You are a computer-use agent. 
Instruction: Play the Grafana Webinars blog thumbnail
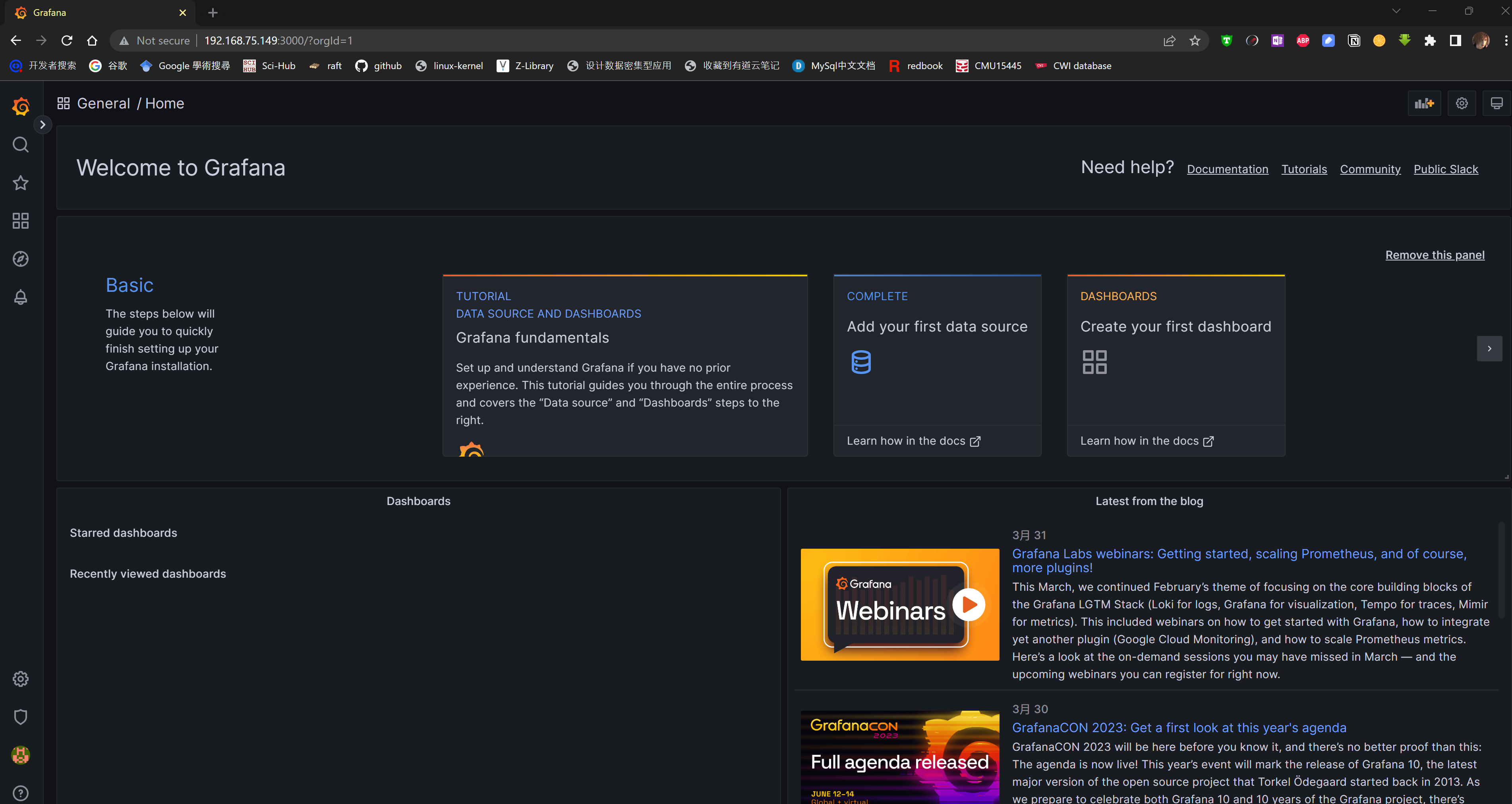click(969, 605)
